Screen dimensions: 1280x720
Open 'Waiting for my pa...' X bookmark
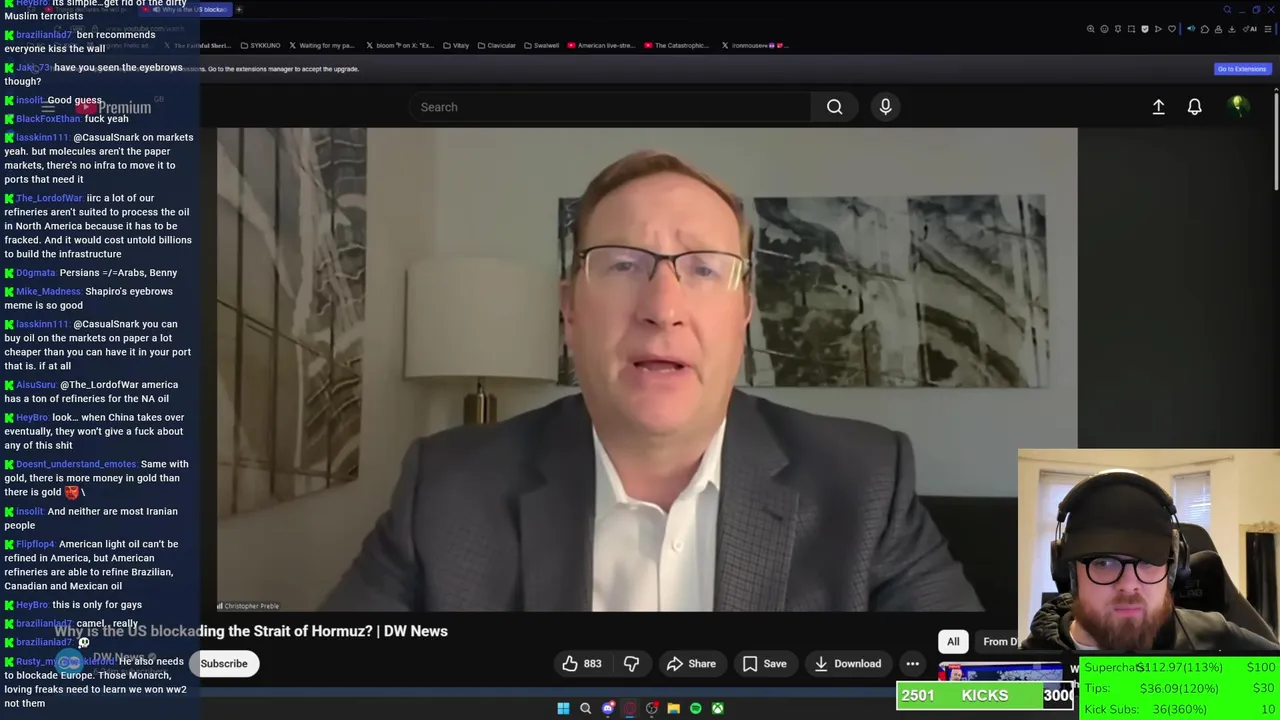pyautogui.click(x=322, y=45)
